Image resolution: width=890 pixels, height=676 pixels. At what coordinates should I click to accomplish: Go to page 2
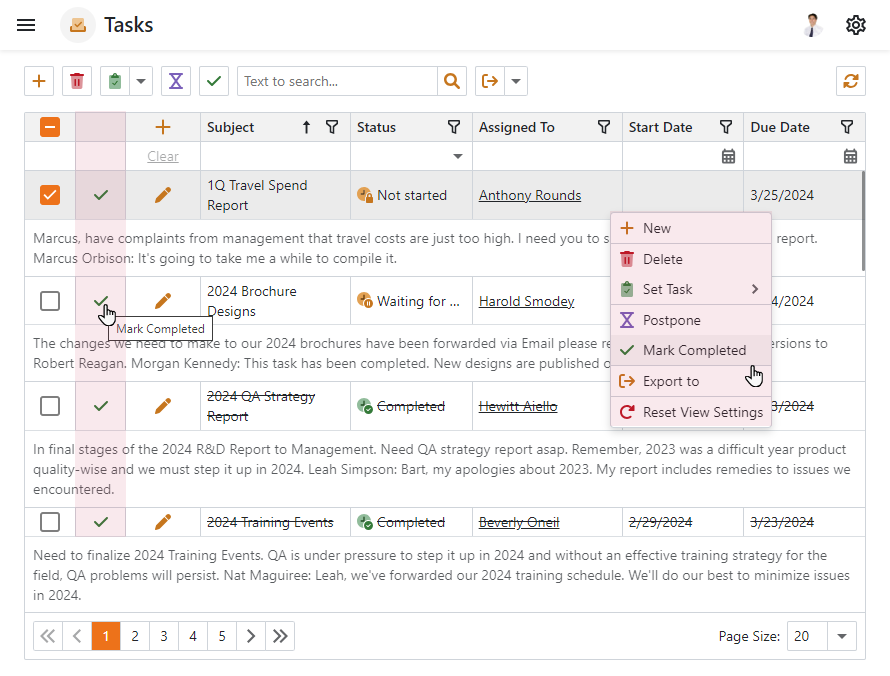(135, 636)
